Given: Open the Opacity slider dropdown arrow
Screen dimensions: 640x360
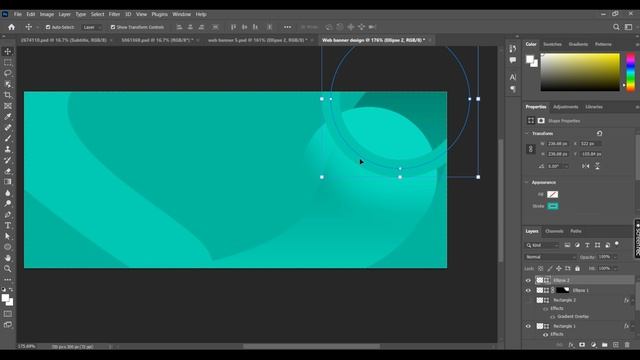Looking at the screenshot, I should tap(615, 257).
